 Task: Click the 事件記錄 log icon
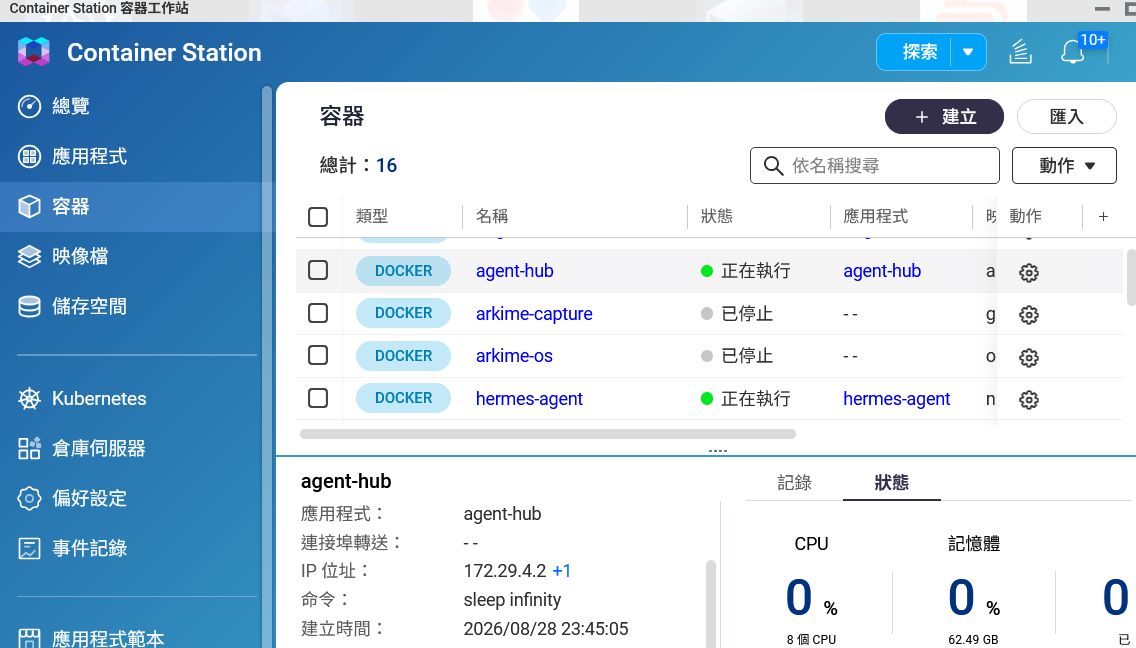29,549
